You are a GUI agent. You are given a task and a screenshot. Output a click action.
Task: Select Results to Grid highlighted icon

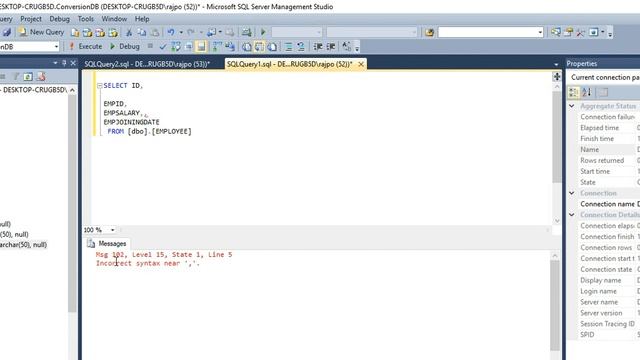click(x=260, y=47)
